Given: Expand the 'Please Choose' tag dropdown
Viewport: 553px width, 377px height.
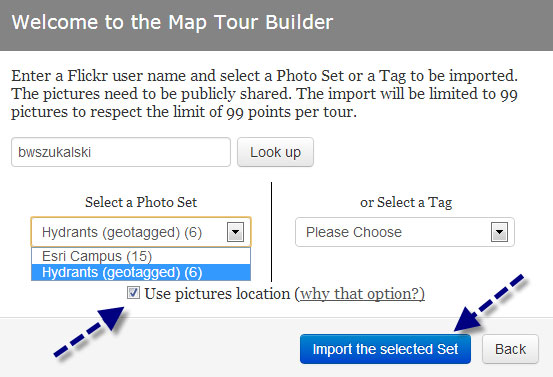Looking at the screenshot, I should 405,232.
